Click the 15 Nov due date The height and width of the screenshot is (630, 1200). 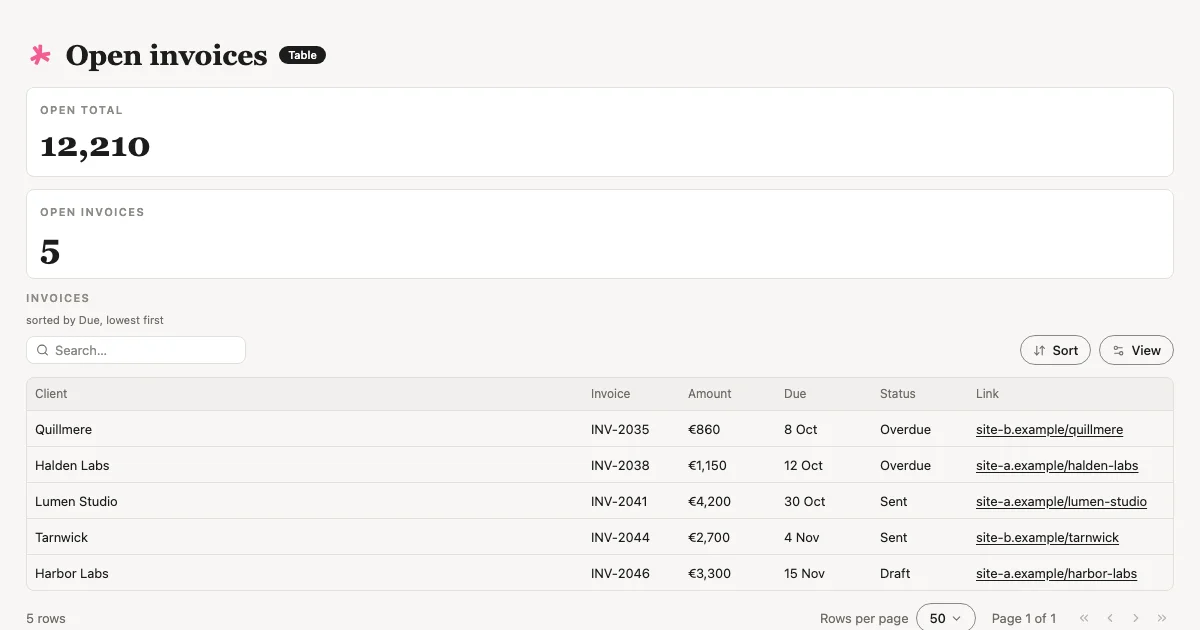(x=805, y=573)
